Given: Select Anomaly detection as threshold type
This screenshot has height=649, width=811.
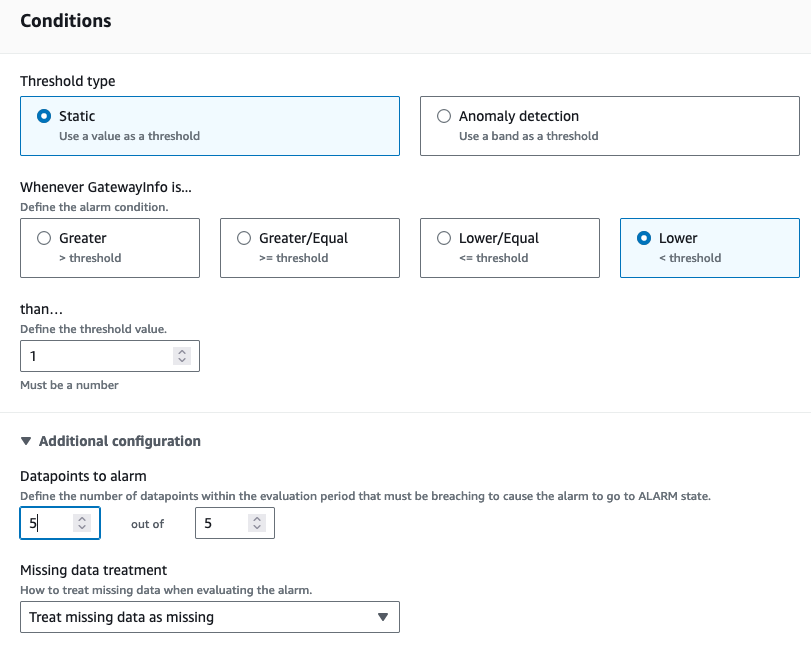Looking at the screenshot, I should tap(444, 116).
